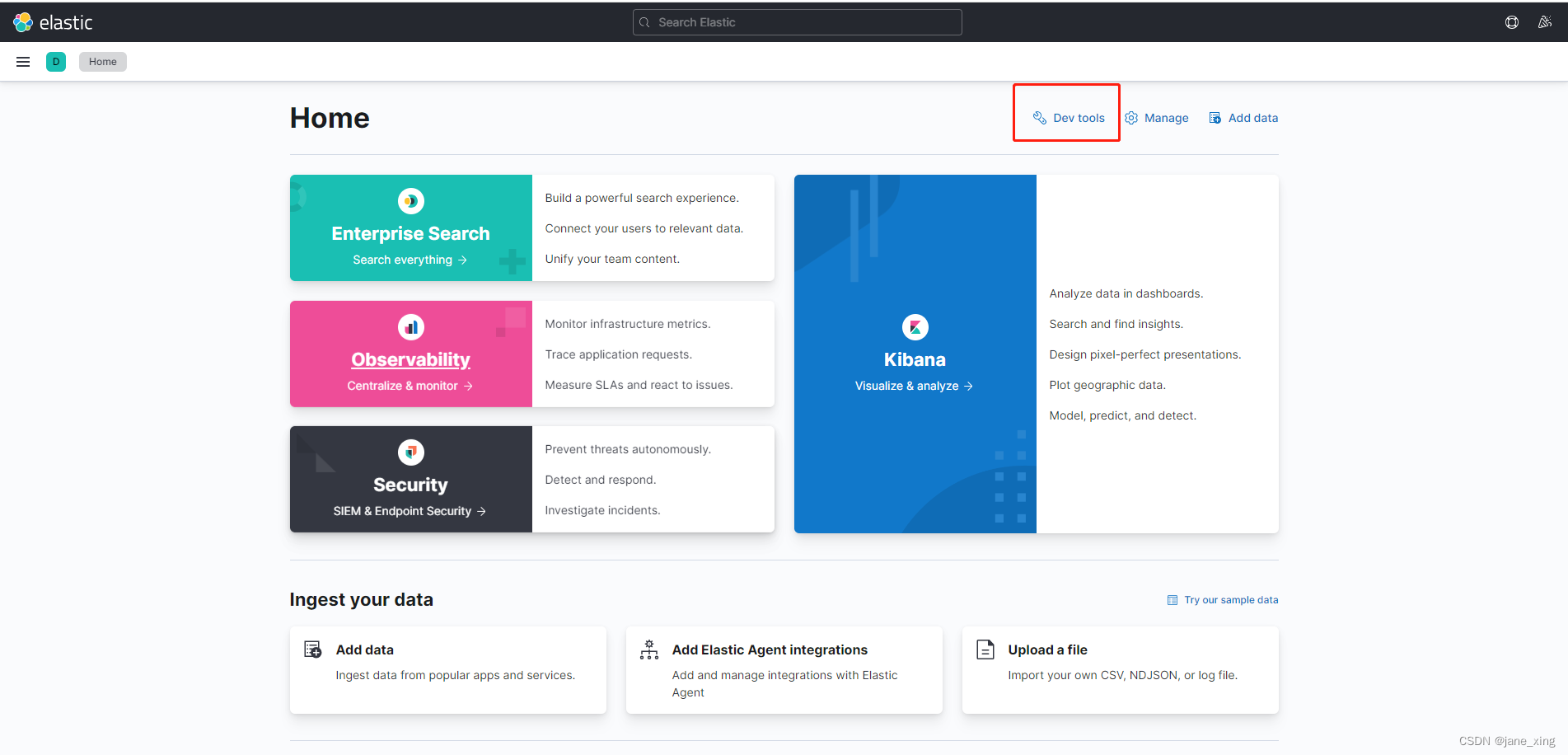
Task: Click 'Plot geographic data.' text
Action: [x=1107, y=385]
